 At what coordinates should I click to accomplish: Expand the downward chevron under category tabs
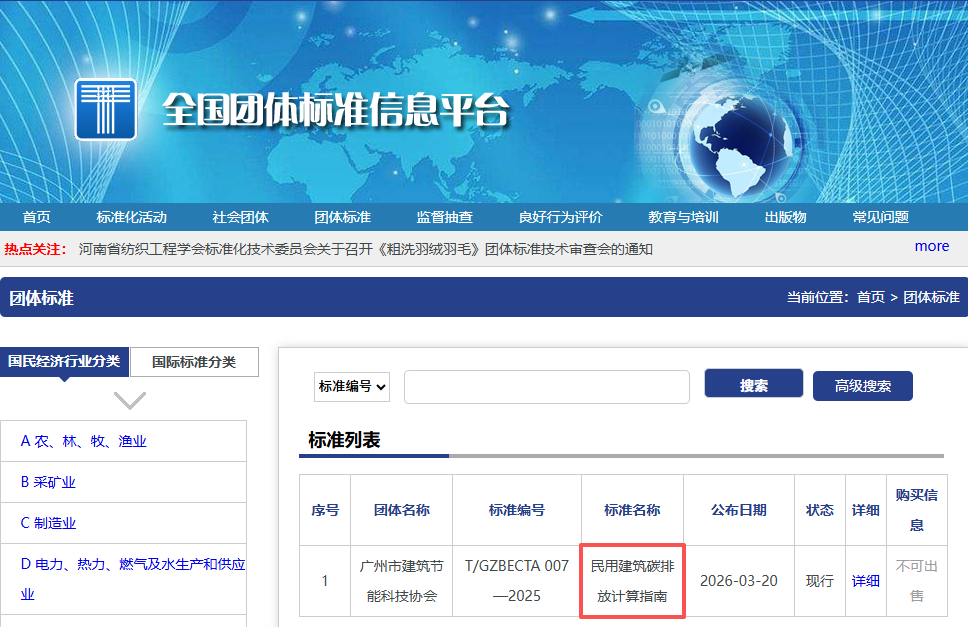pyautogui.click(x=130, y=400)
